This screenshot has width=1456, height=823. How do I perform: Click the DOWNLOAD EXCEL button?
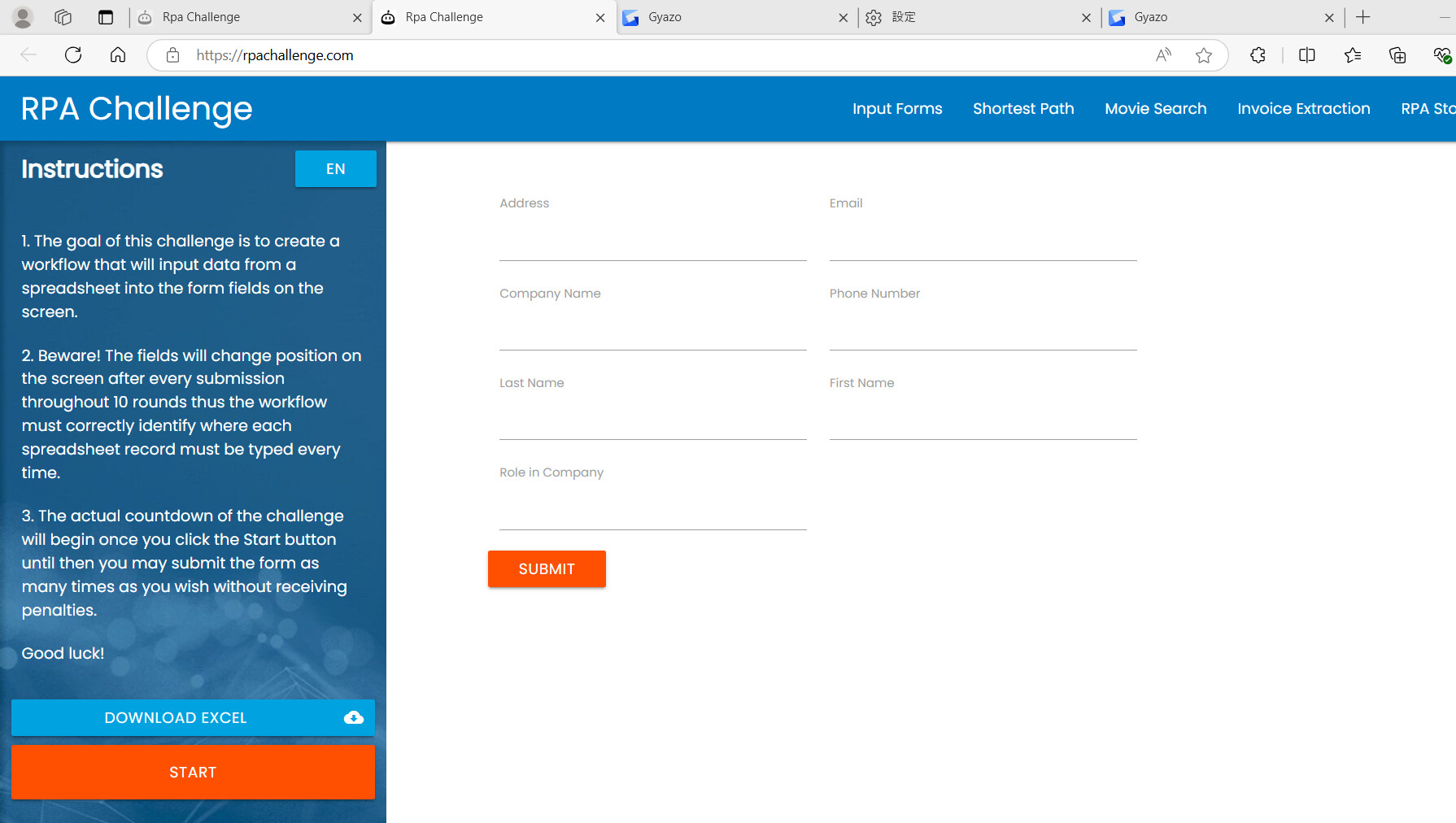coord(193,718)
